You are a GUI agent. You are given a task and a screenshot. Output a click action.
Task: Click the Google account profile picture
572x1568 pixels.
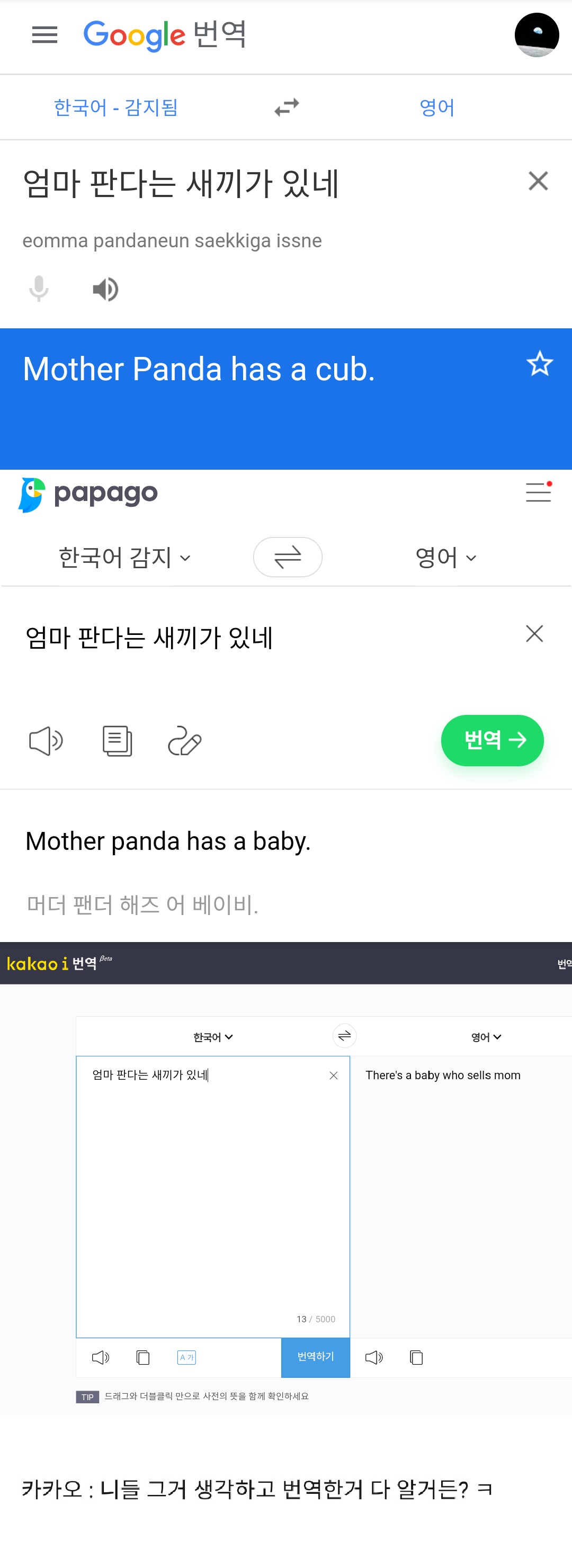click(536, 35)
